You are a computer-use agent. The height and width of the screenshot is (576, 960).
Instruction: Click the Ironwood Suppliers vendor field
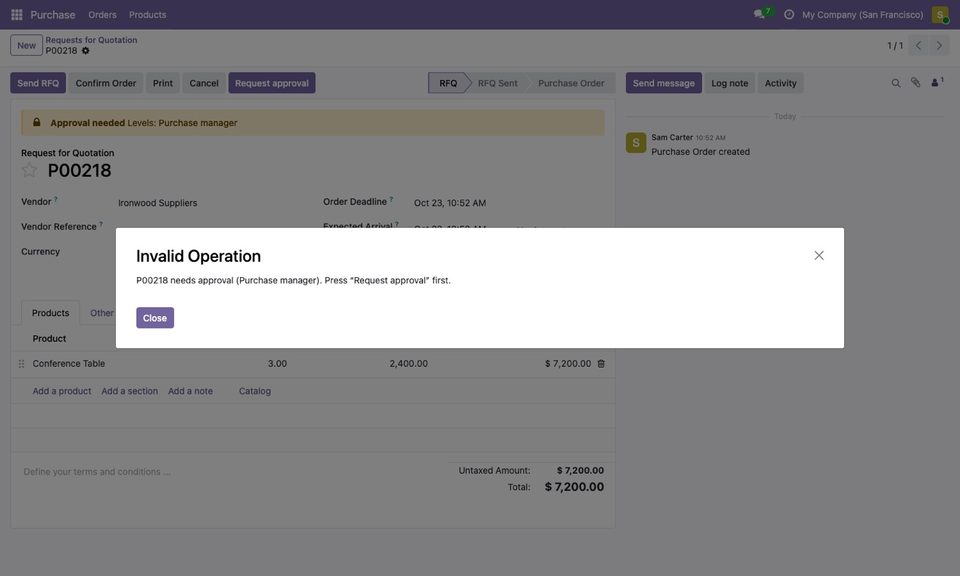pos(157,203)
